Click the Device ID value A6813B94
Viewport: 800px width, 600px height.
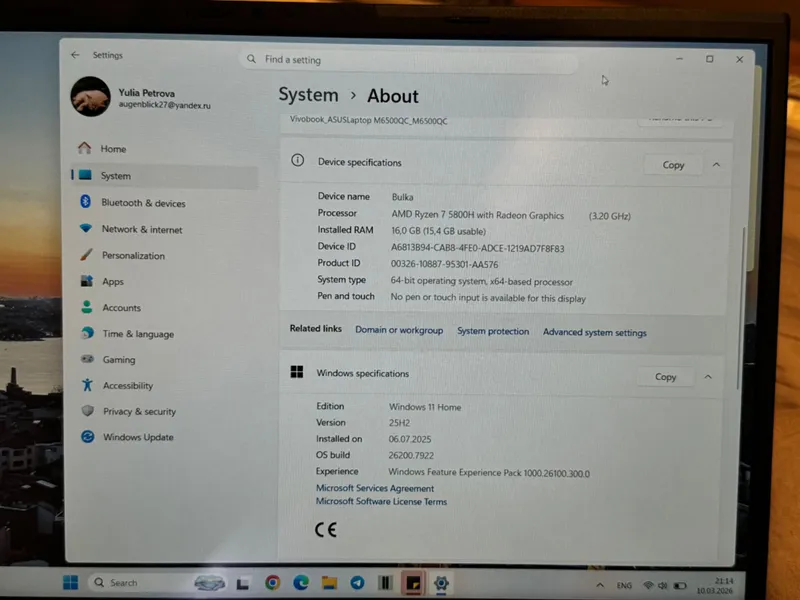478,248
